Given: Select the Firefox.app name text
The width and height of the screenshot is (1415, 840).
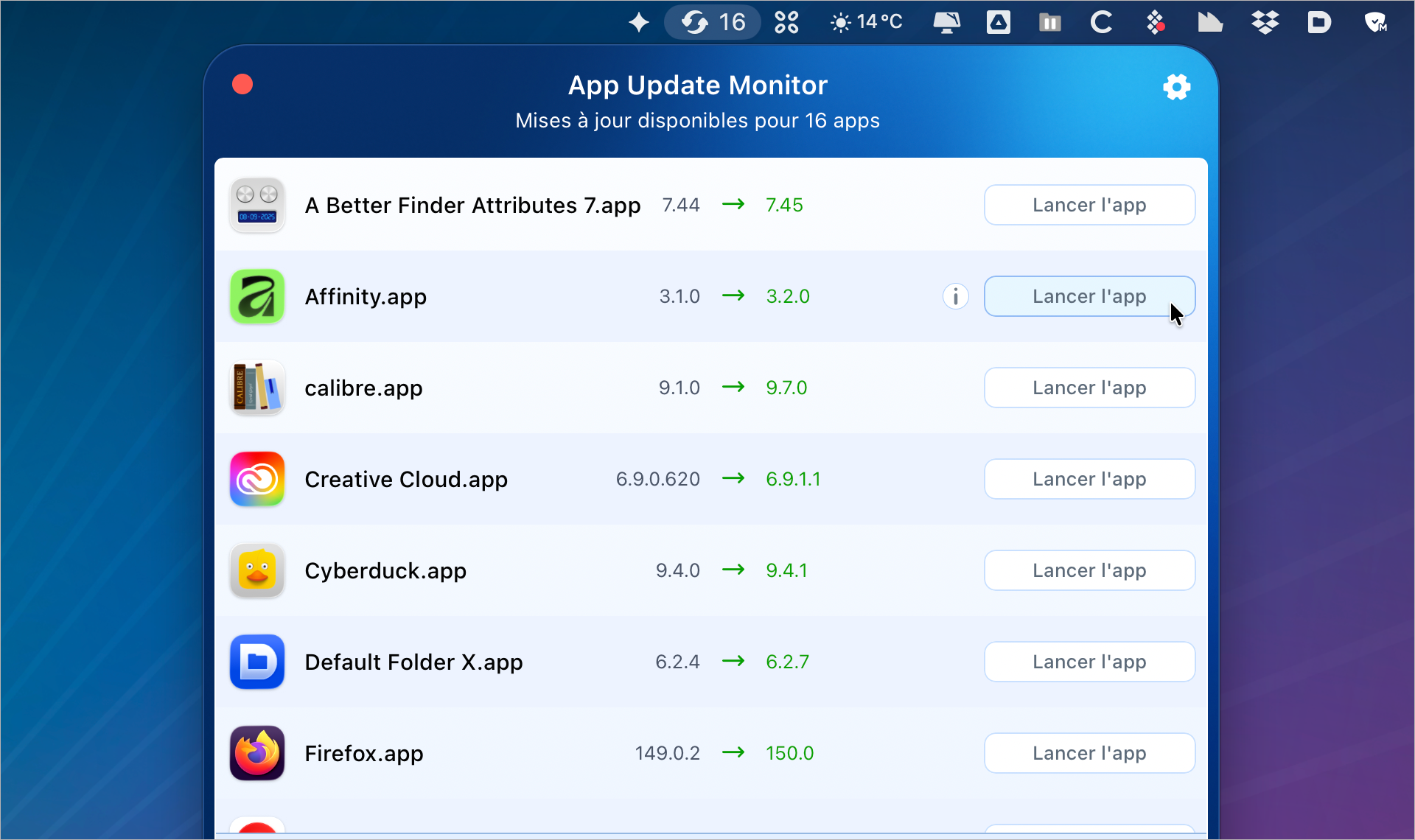Looking at the screenshot, I should (364, 754).
